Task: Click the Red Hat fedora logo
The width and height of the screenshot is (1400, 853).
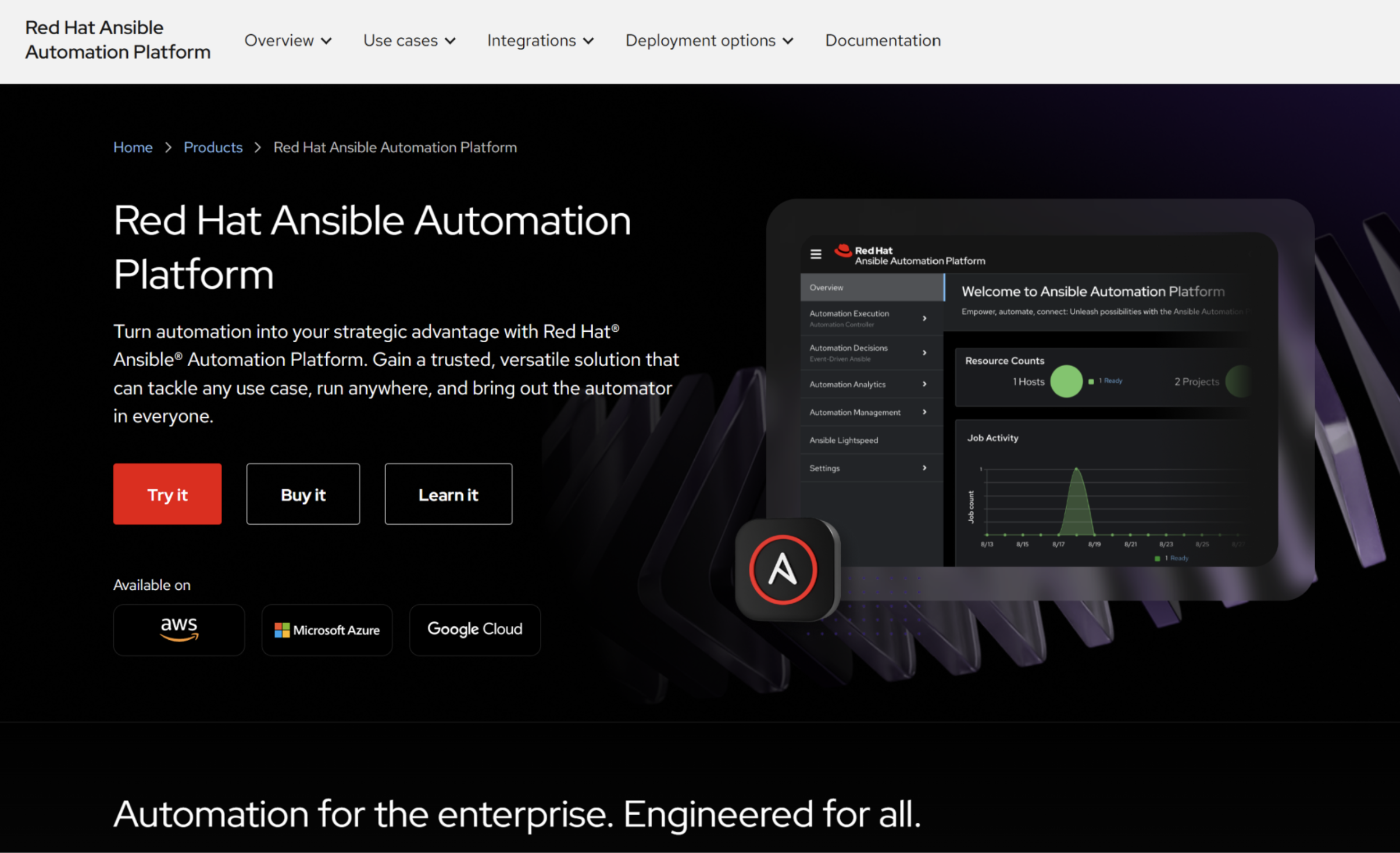Action: [843, 251]
